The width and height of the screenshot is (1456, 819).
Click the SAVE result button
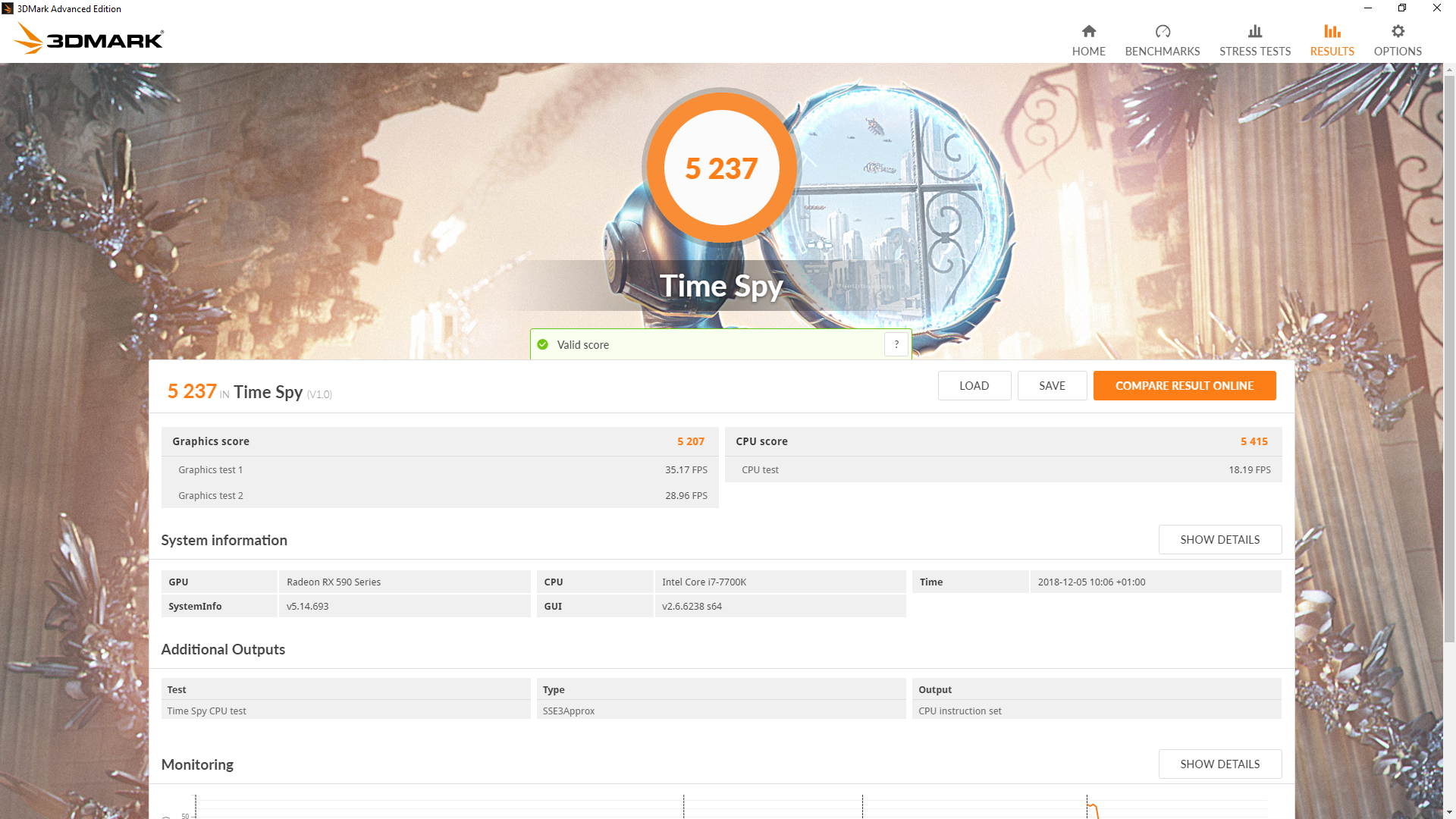point(1052,386)
